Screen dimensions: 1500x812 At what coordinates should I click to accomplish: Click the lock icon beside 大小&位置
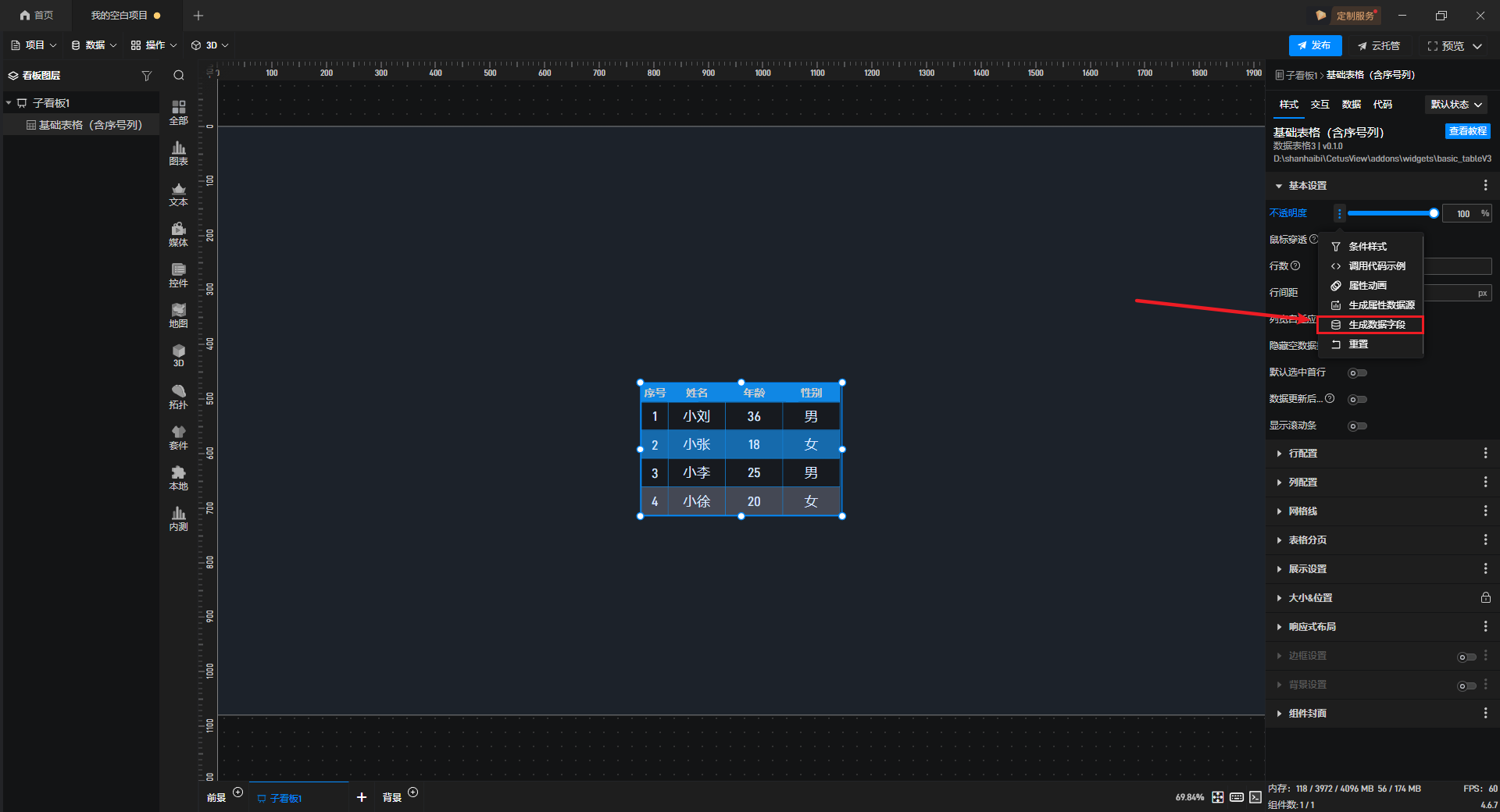(x=1485, y=598)
